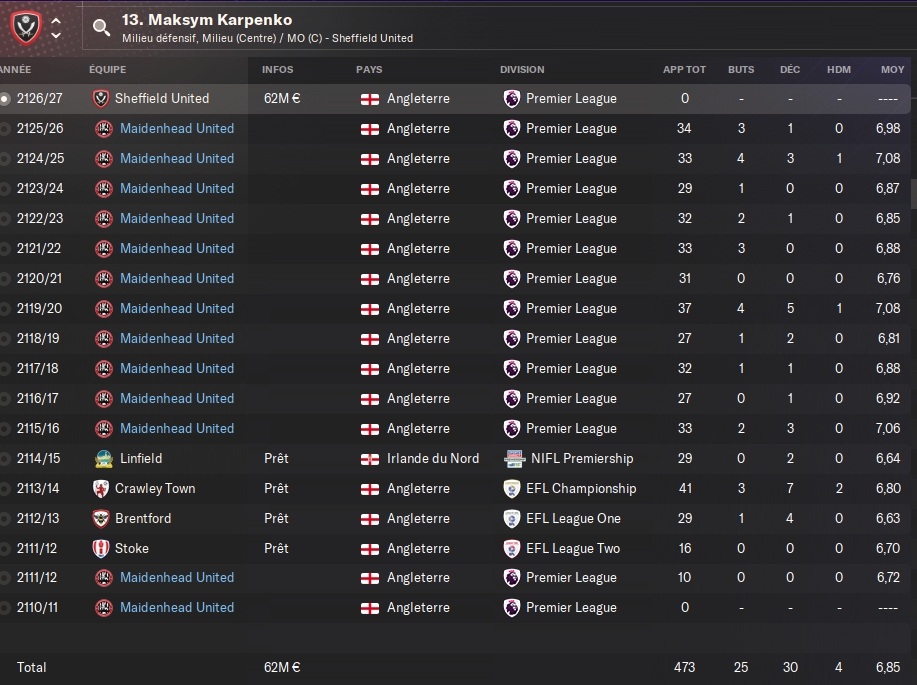Open Maidenhead United link in 2124/25 row
The image size is (917, 685).
tap(176, 159)
